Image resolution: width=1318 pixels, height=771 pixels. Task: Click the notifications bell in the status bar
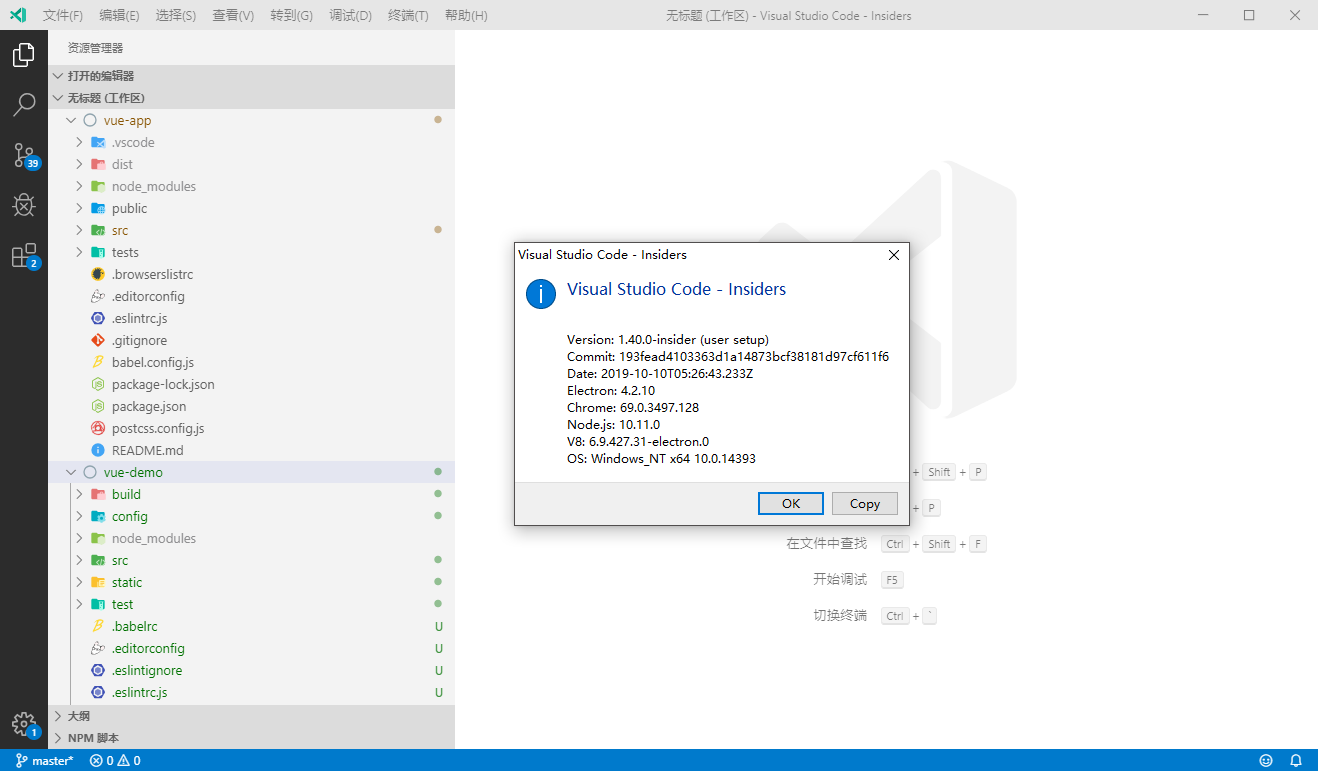pyautogui.click(x=1295, y=760)
